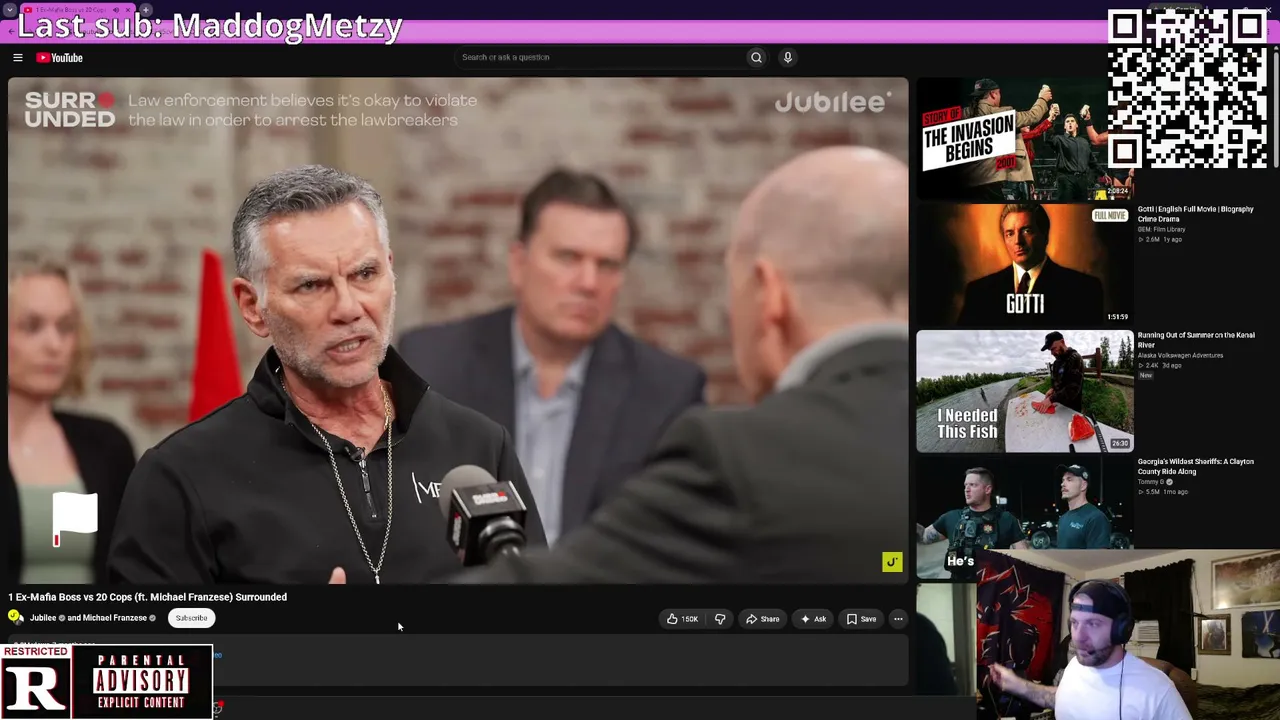Image resolution: width=1280 pixels, height=720 pixels.
Task: Click the 'Tommy G' channel name
Action: click(x=1152, y=482)
